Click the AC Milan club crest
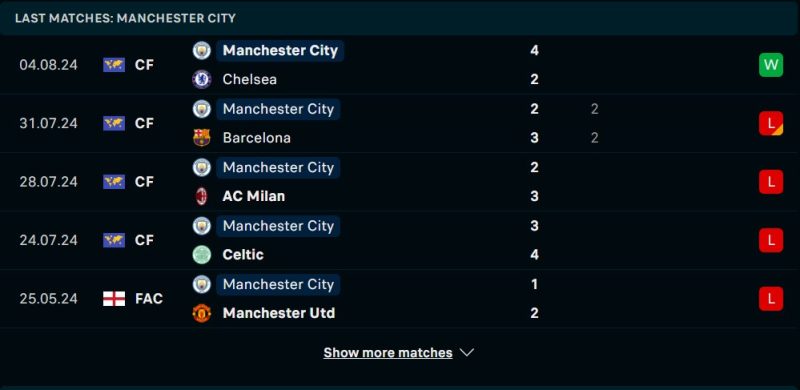 (x=202, y=196)
